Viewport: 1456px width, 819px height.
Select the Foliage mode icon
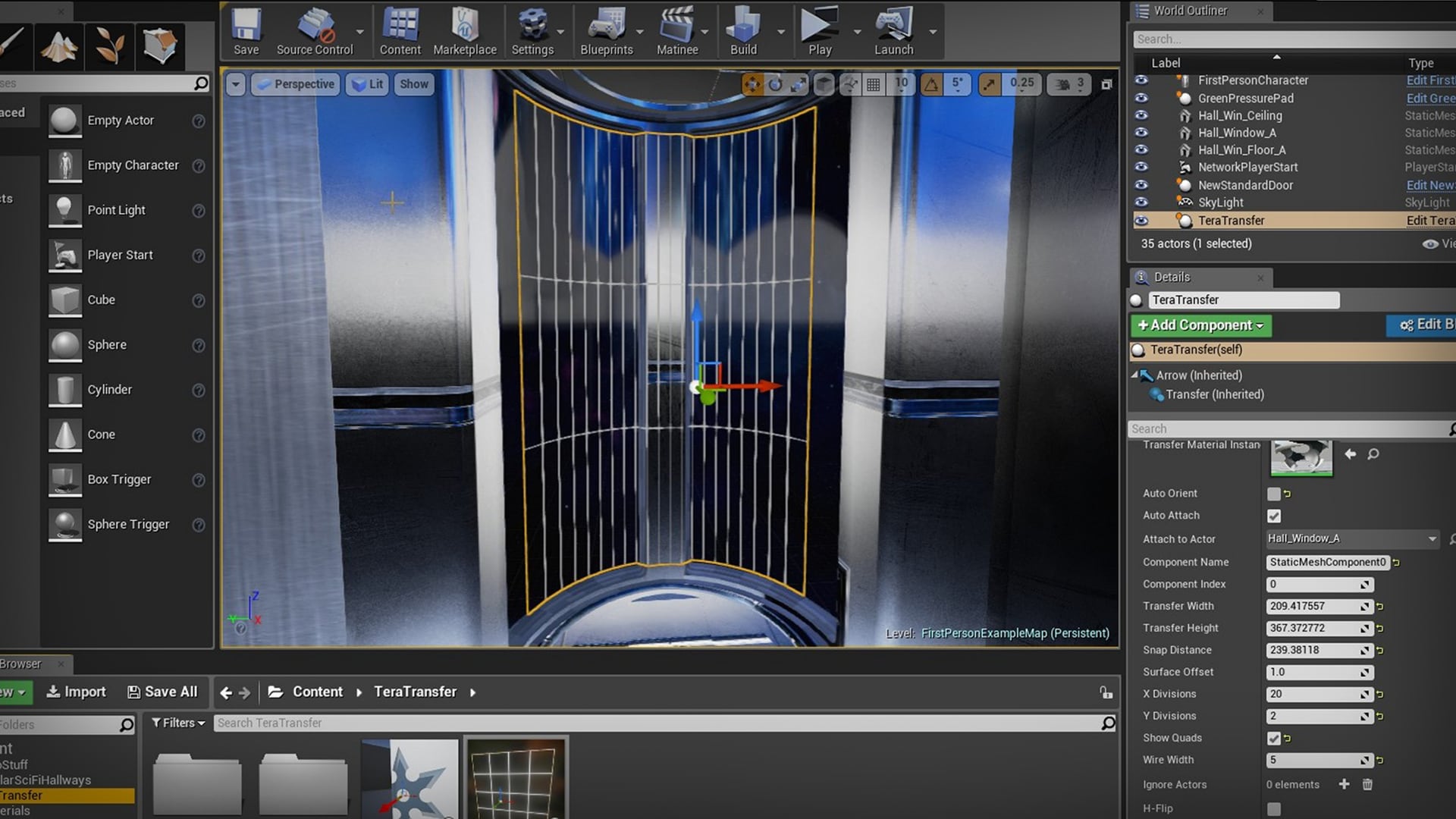(x=109, y=45)
